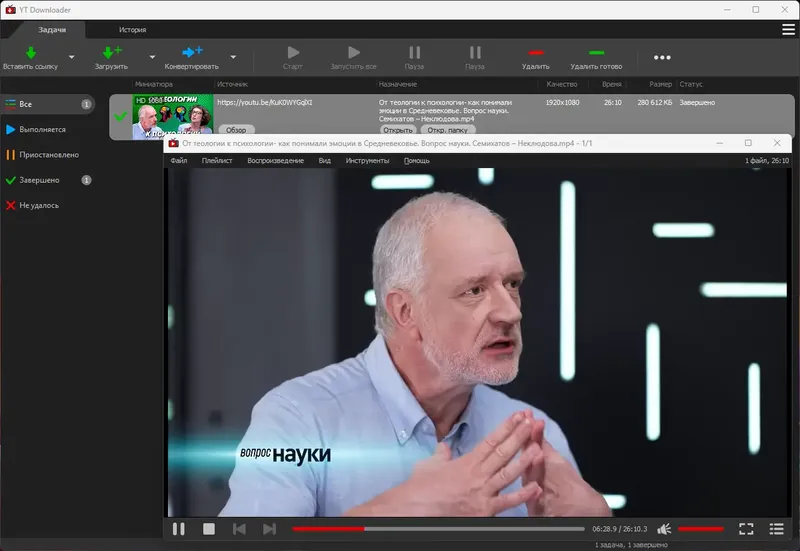Click the player window title bar icon
800x551 pixels.
tap(173, 143)
